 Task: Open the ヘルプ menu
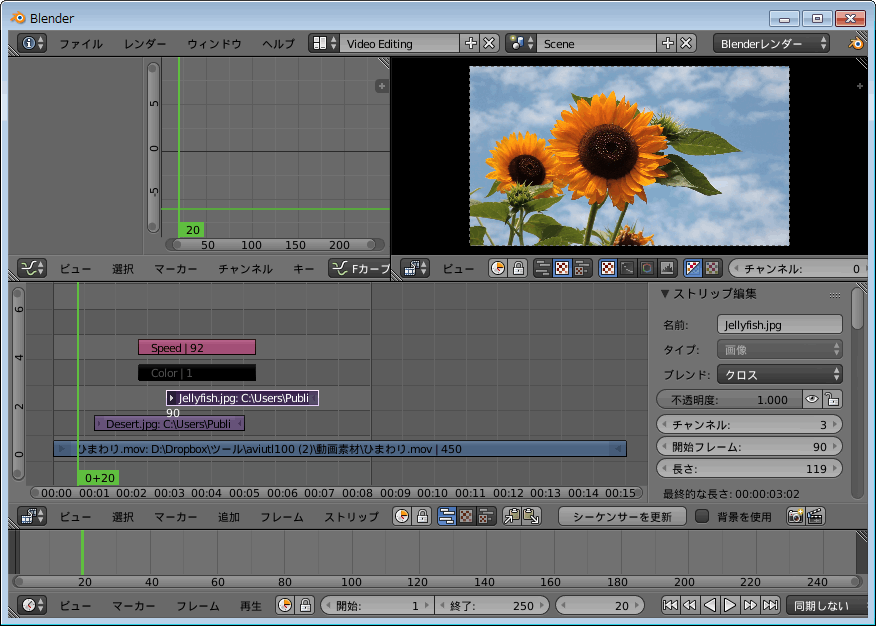pos(278,44)
